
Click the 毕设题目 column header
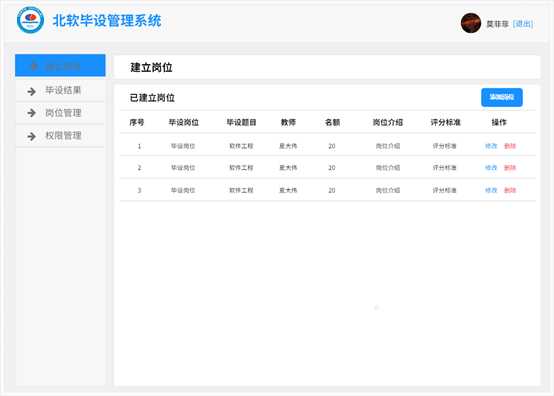[241, 122]
